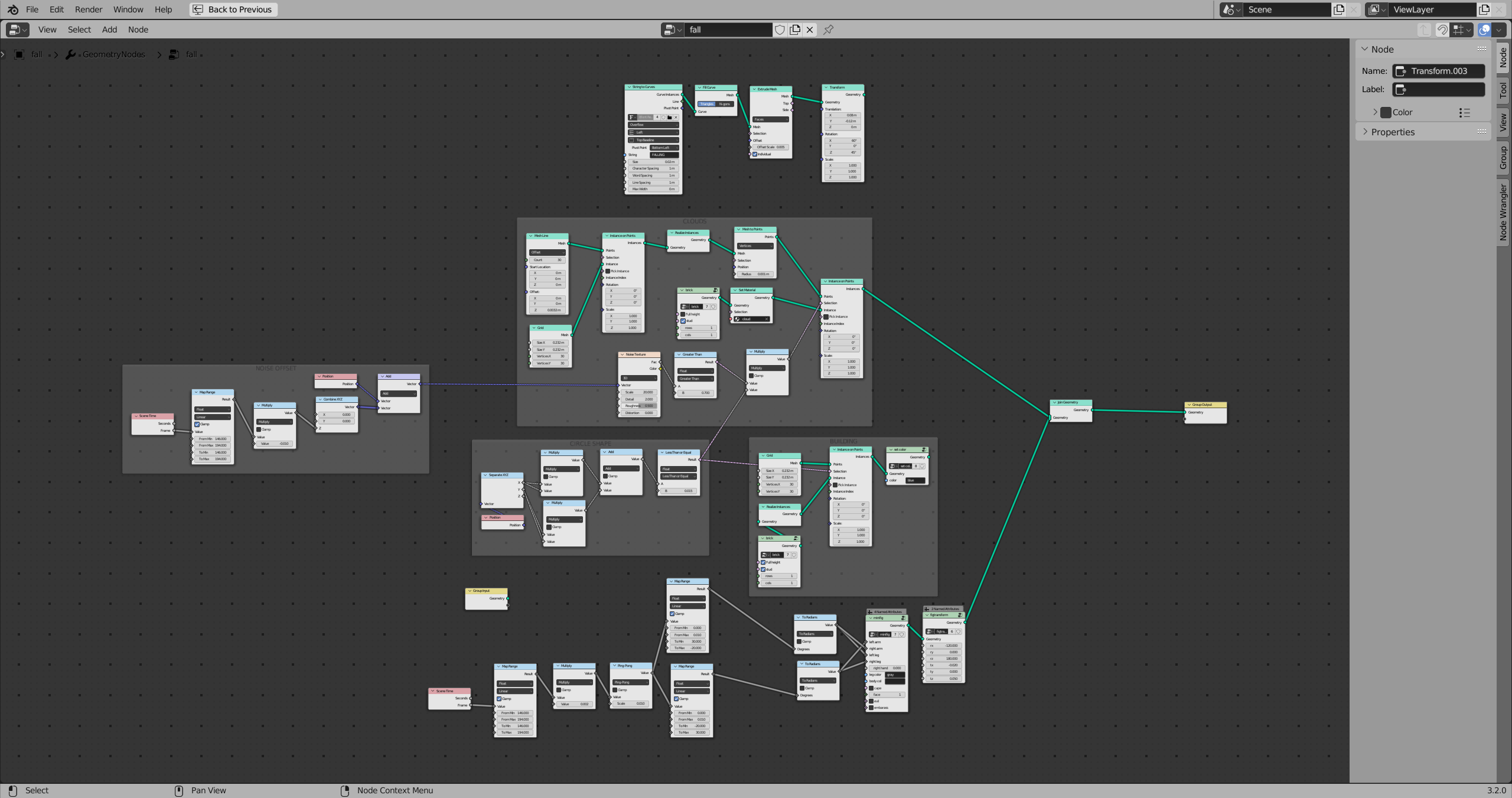Click the empty Label field
This screenshot has height=798, width=1512.
pyautogui.click(x=1438, y=89)
